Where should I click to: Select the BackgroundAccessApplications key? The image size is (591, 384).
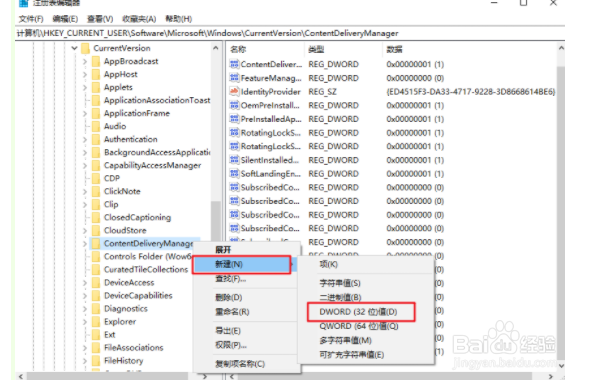(157, 152)
